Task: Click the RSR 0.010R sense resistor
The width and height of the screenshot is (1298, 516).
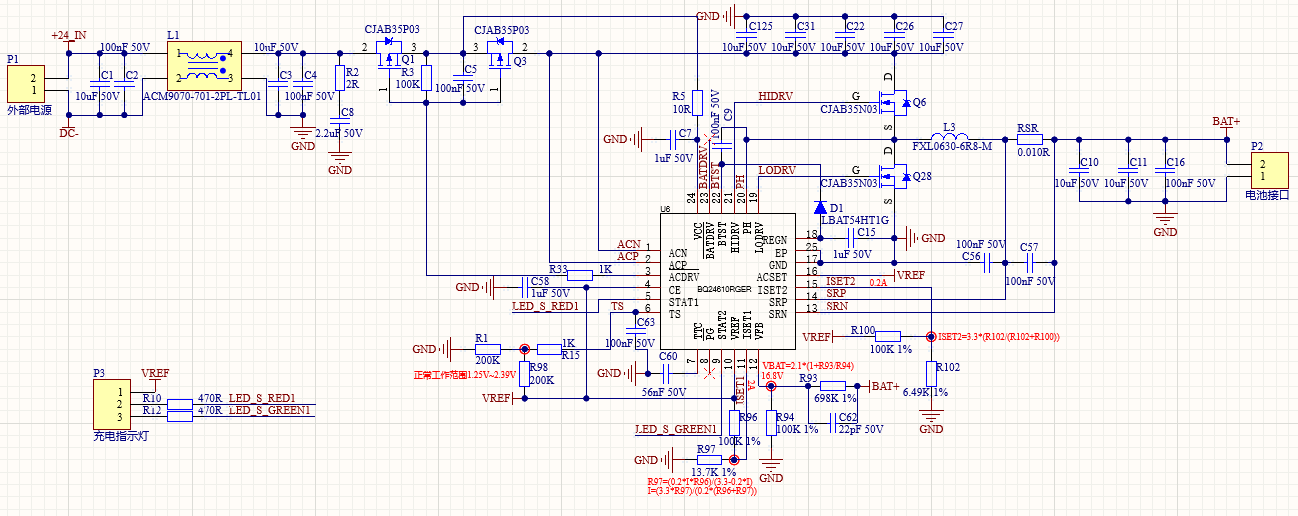Action: click(1032, 140)
